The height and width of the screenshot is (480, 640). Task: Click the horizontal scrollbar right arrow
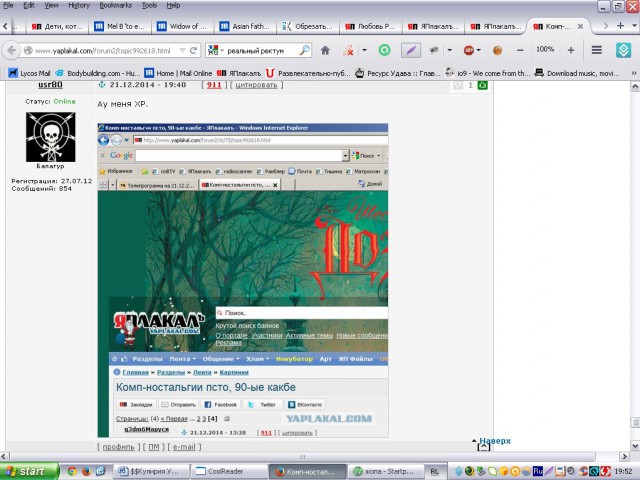click(x=624, y=456)
